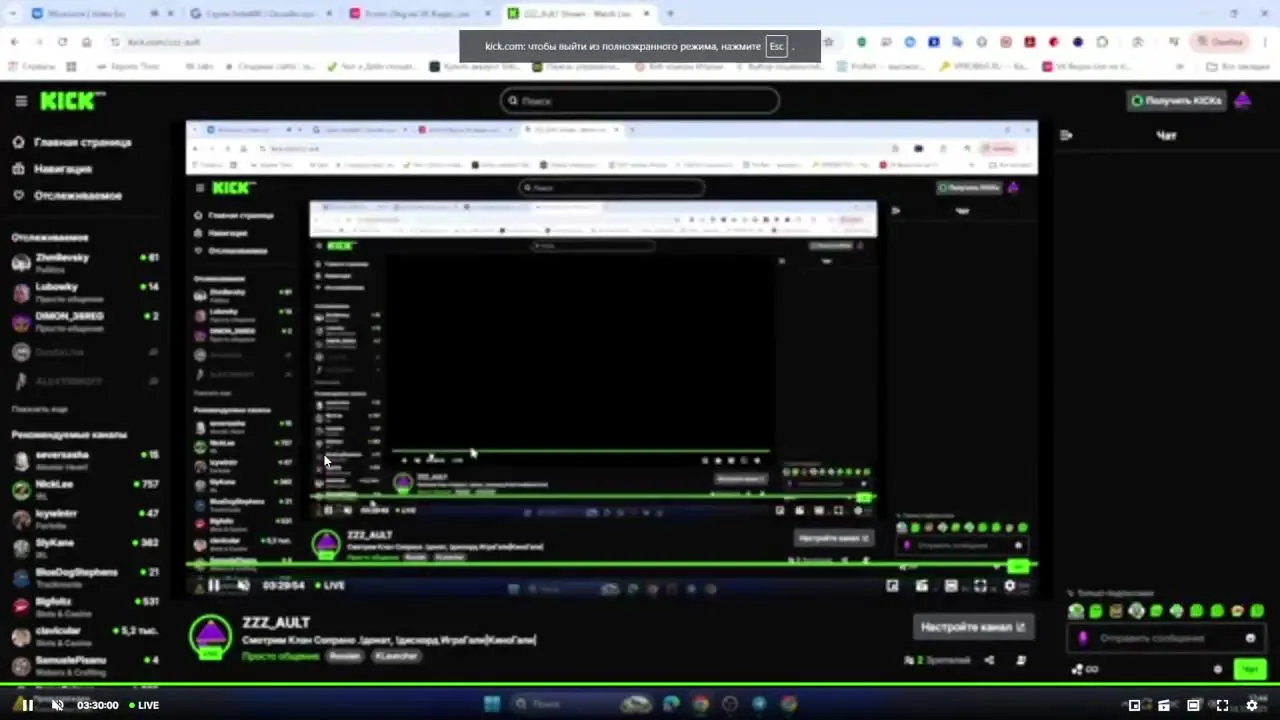
Task: Collapse chat with arrow beside Чат heading
Action: [1066, 135]
